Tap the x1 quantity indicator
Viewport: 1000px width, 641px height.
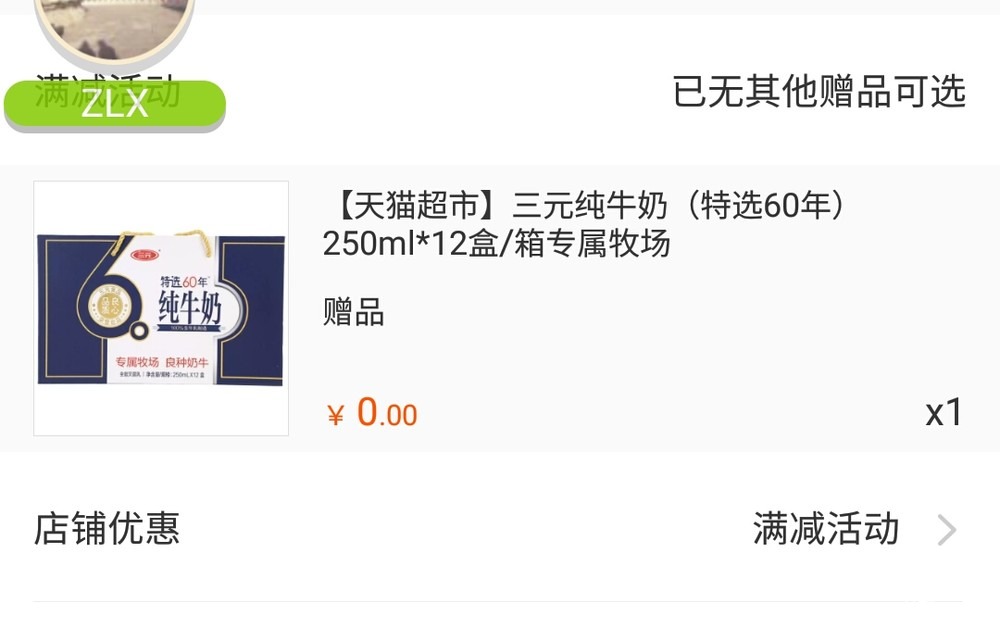(x=944, y=412)
